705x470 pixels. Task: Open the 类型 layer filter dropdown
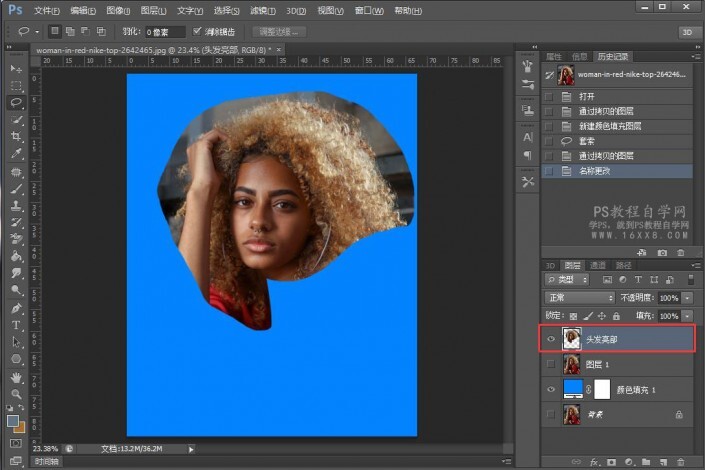[567, 281]
